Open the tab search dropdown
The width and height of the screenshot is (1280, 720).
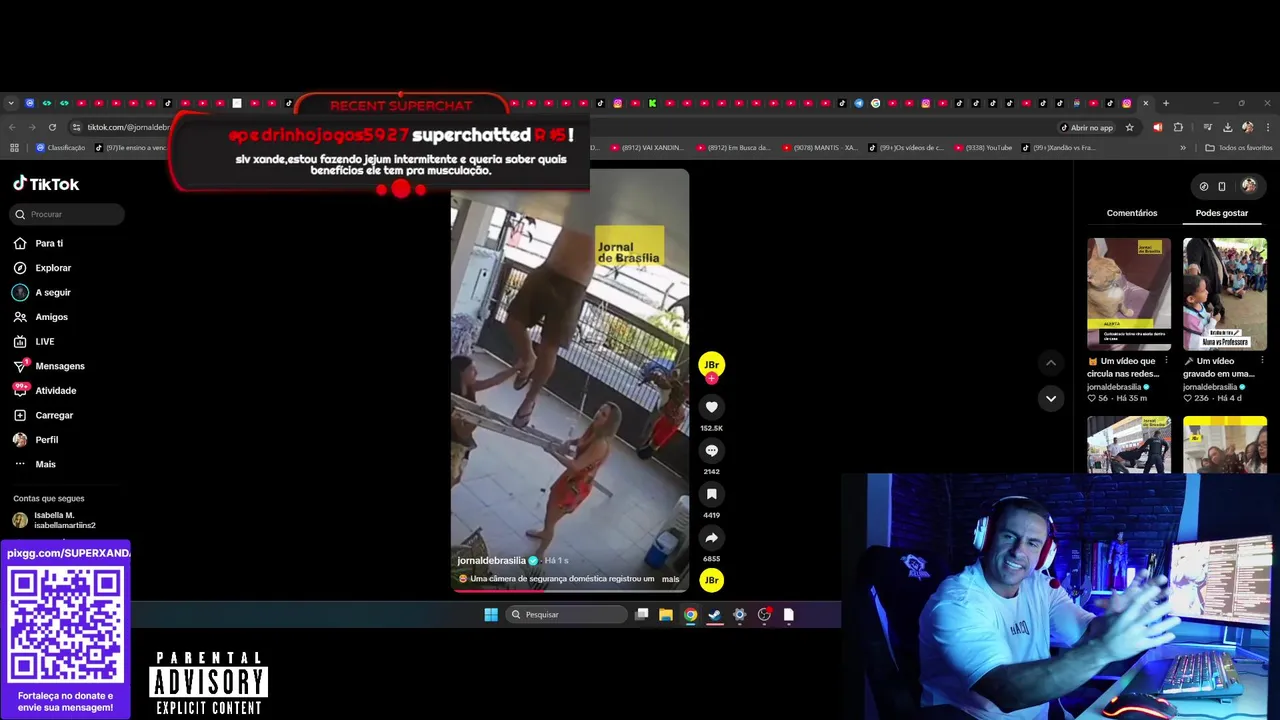click(11, 103)
